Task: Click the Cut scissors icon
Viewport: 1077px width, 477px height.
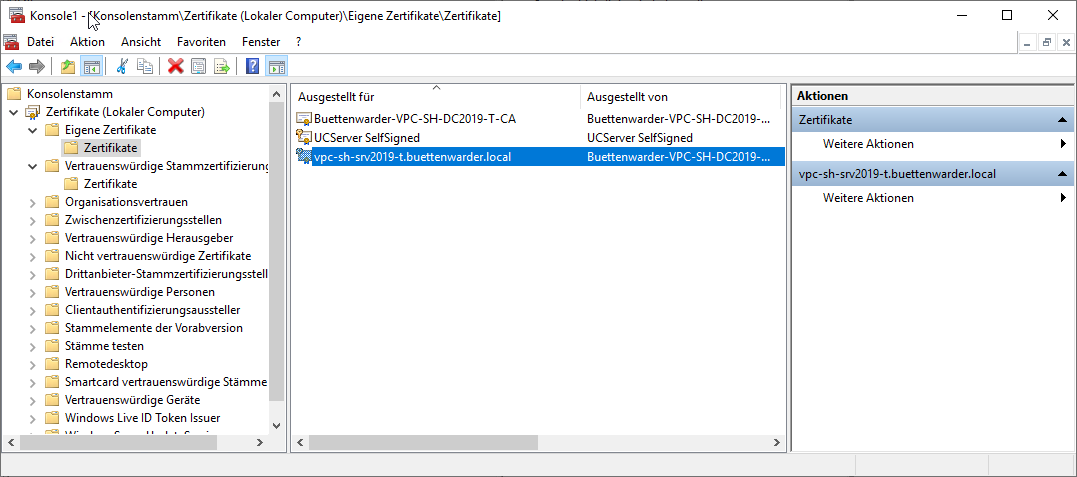Action: click(122, 66)
